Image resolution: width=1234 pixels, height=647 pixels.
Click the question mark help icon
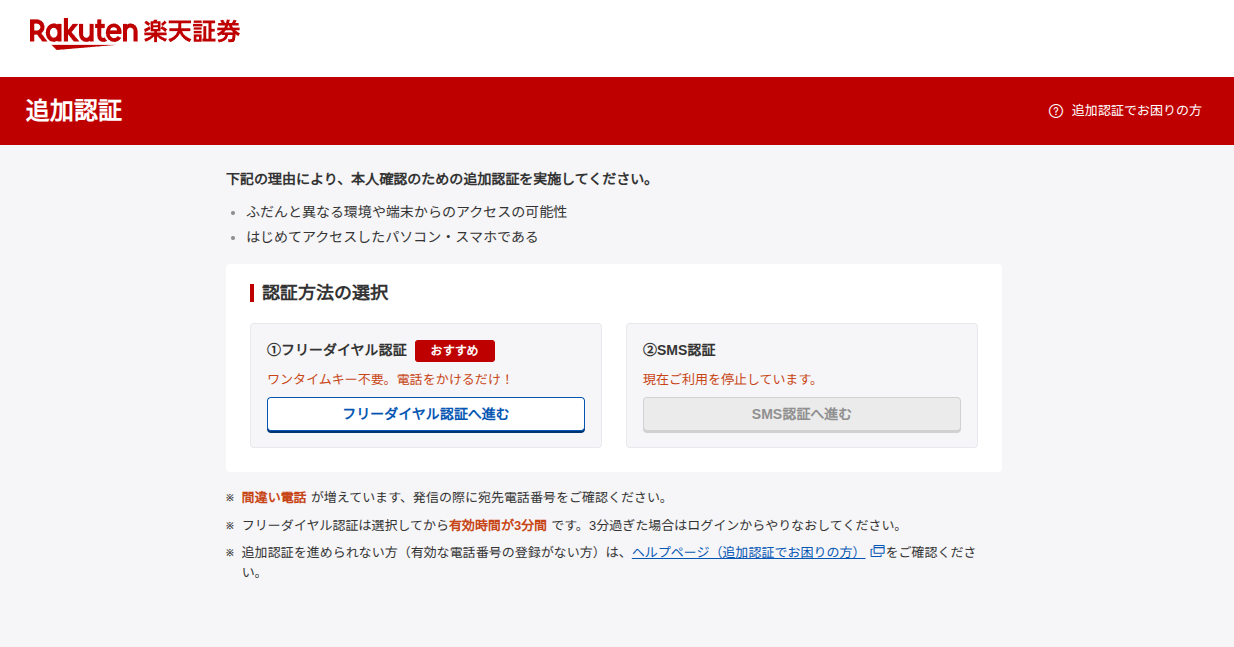tap(1055, 111)
